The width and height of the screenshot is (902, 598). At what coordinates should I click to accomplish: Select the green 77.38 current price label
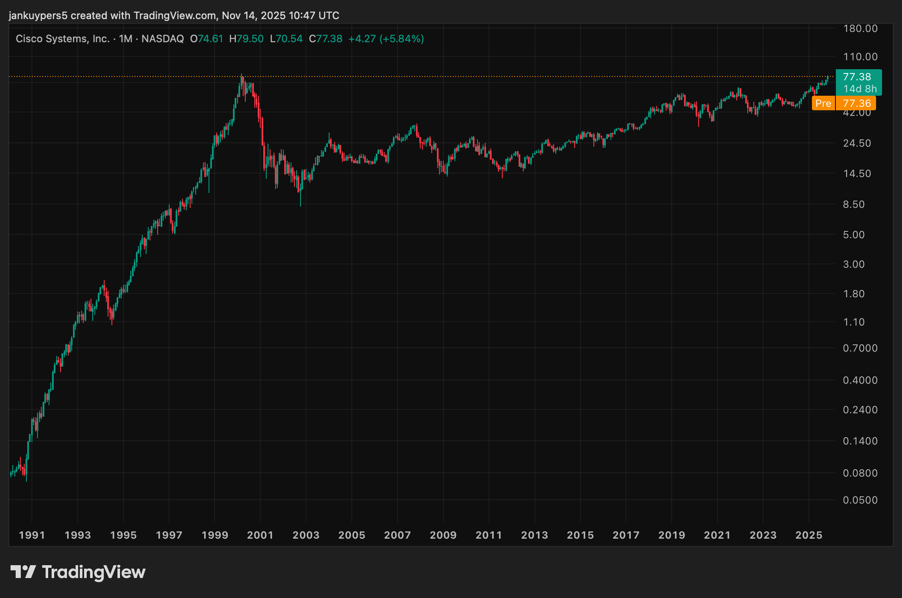pyautogui.click(x=857, y=76)
